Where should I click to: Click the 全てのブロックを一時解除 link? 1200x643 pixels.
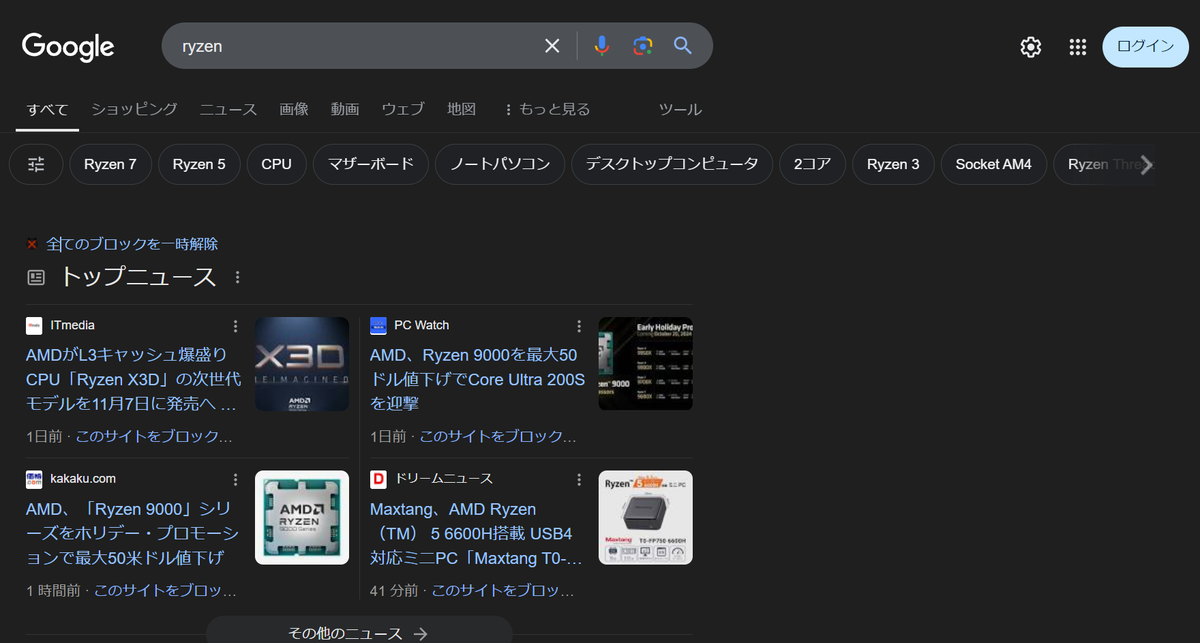coord(132,244)
